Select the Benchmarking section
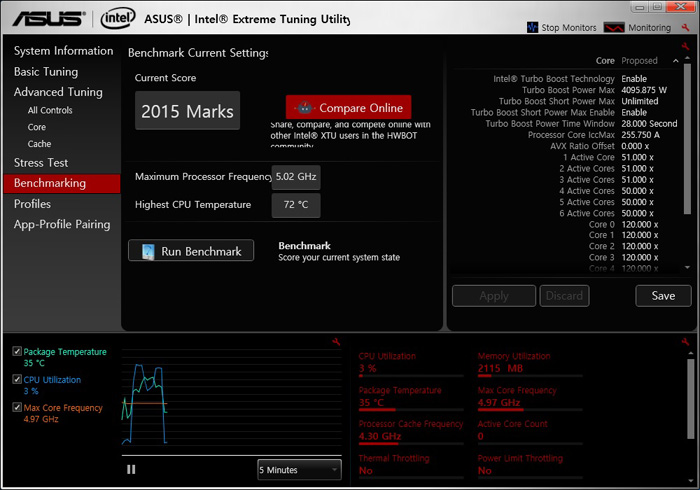Viewport: 700px width, 490px height. 62,183
